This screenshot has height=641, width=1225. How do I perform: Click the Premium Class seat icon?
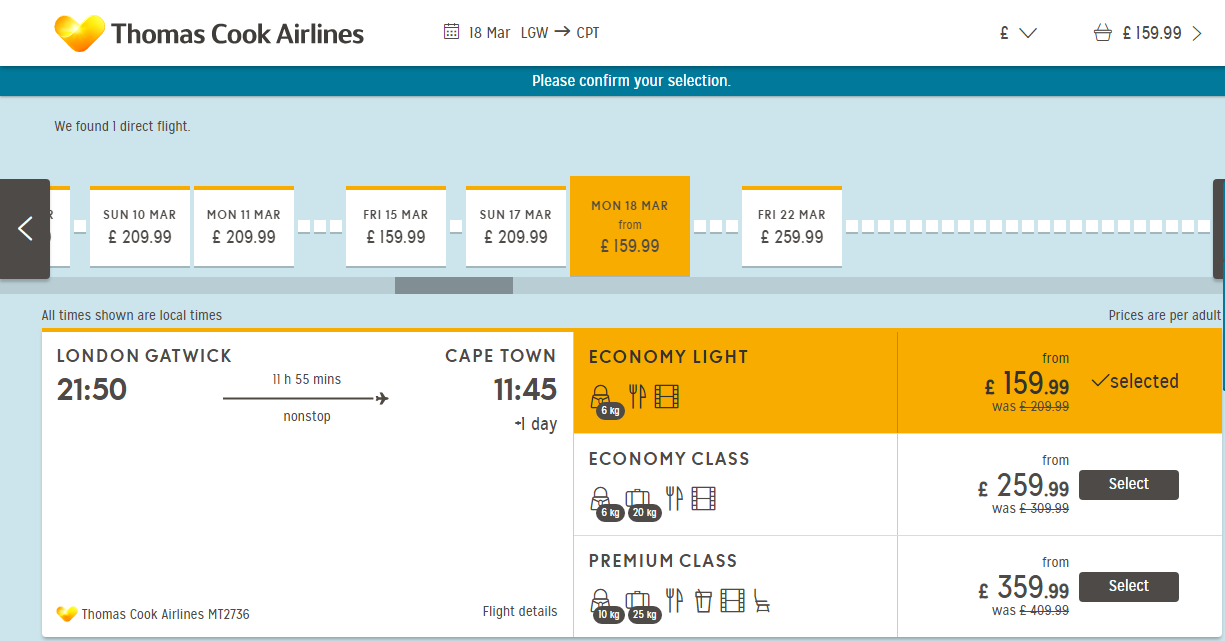pos(762,600)
